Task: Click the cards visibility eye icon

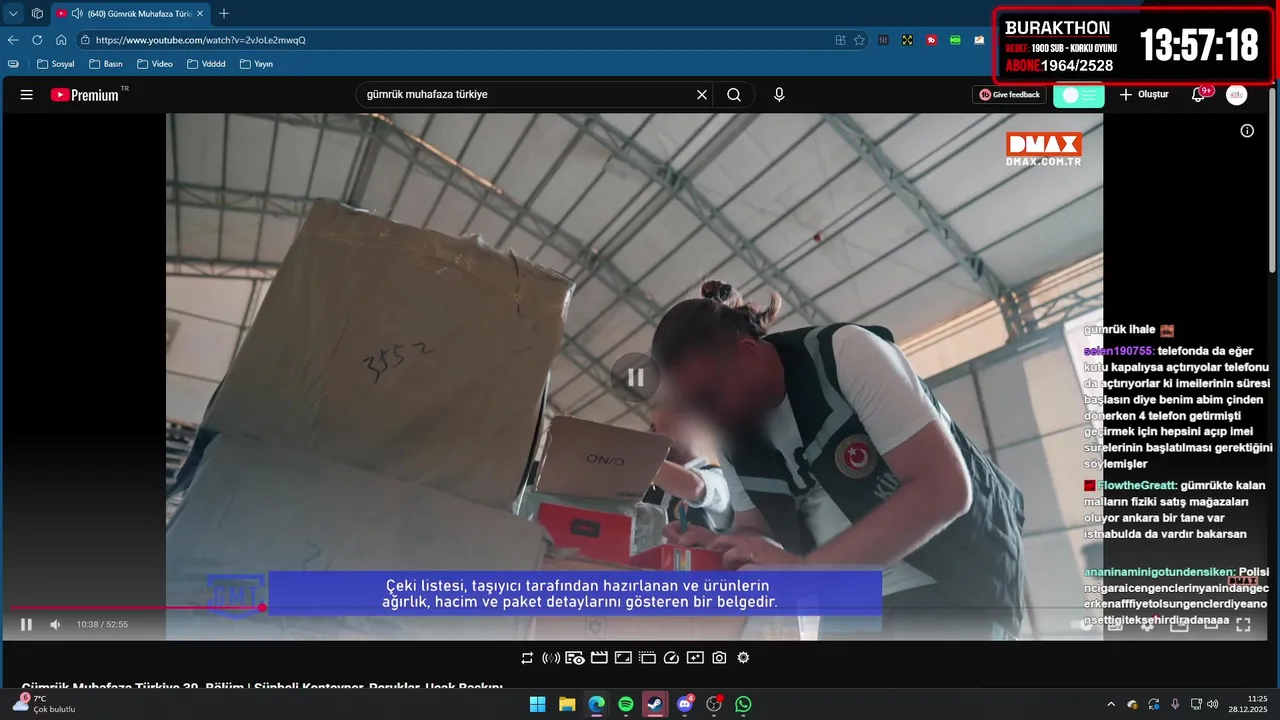Action: tap(575, 658)
